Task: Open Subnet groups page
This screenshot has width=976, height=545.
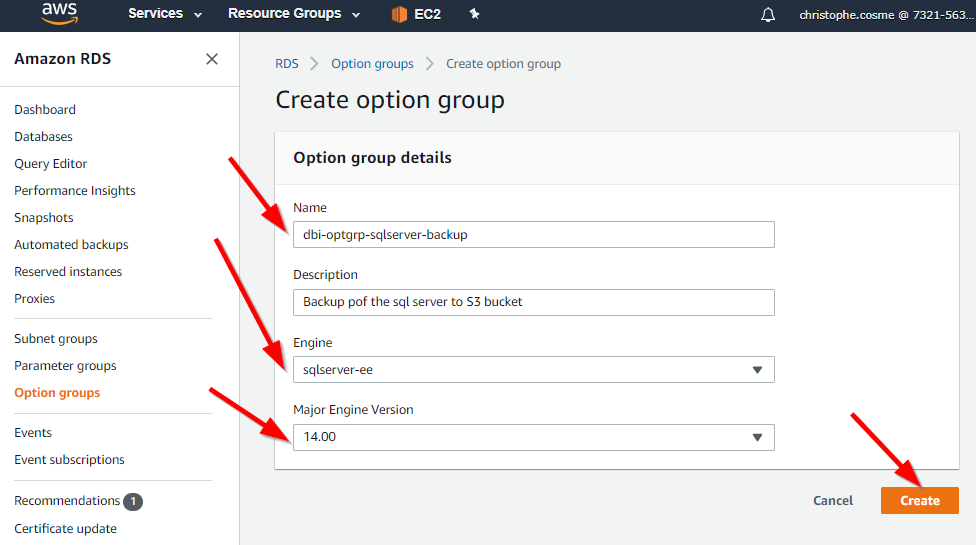Action: (x=56, y=339)
